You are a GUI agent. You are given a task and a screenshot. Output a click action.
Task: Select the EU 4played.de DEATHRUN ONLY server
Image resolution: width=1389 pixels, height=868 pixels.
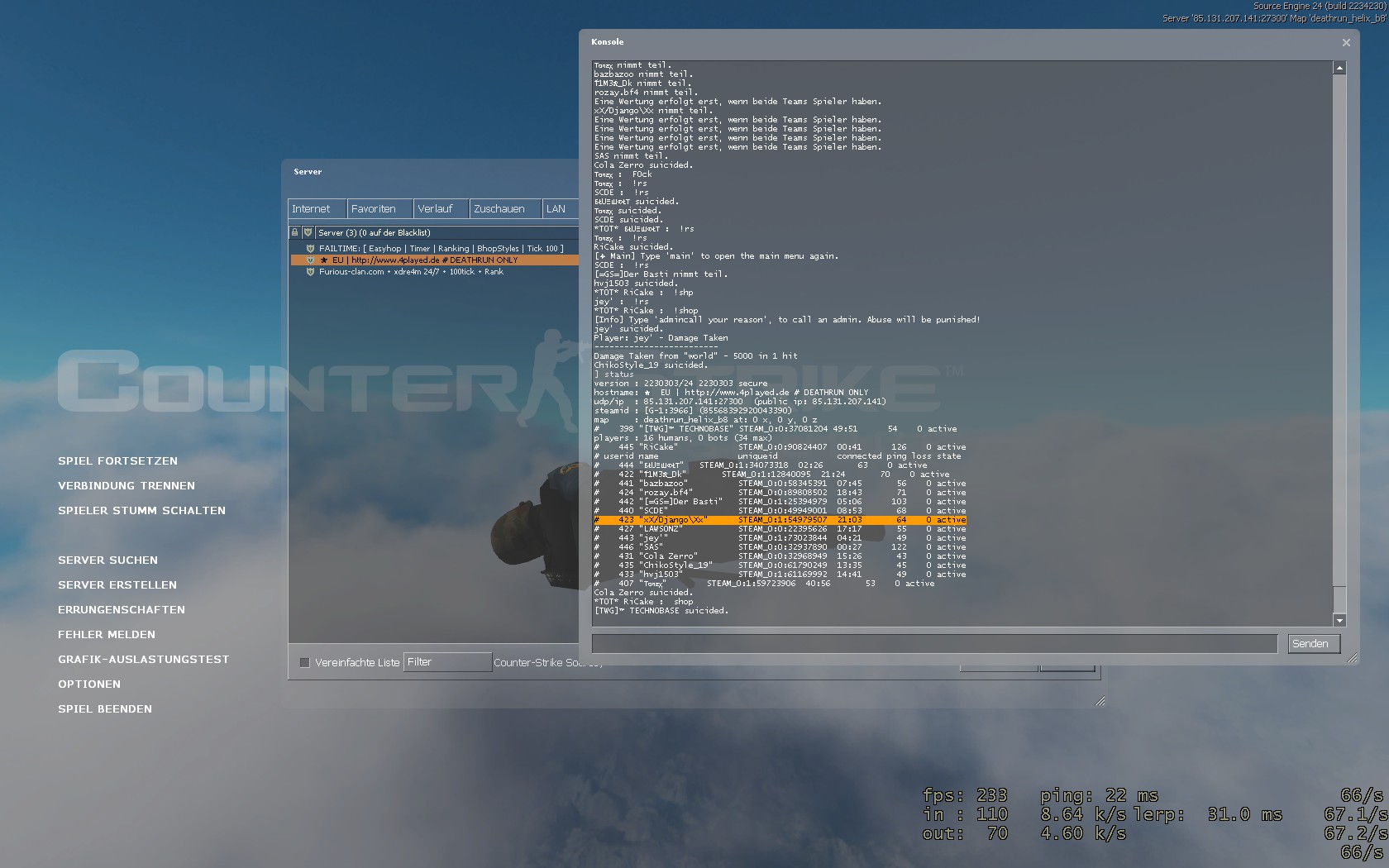point(434,260)
